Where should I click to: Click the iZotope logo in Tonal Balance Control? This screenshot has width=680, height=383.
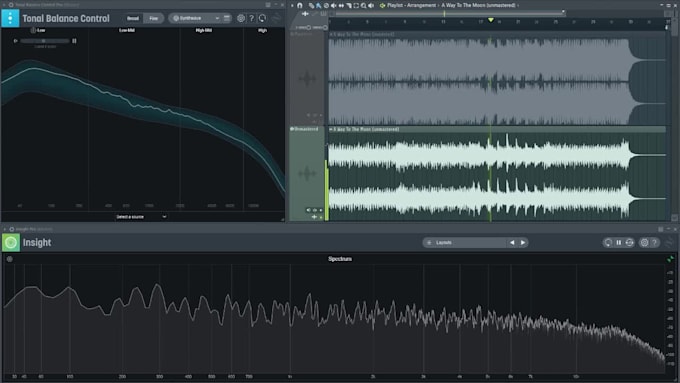click(x=276, y=18)
